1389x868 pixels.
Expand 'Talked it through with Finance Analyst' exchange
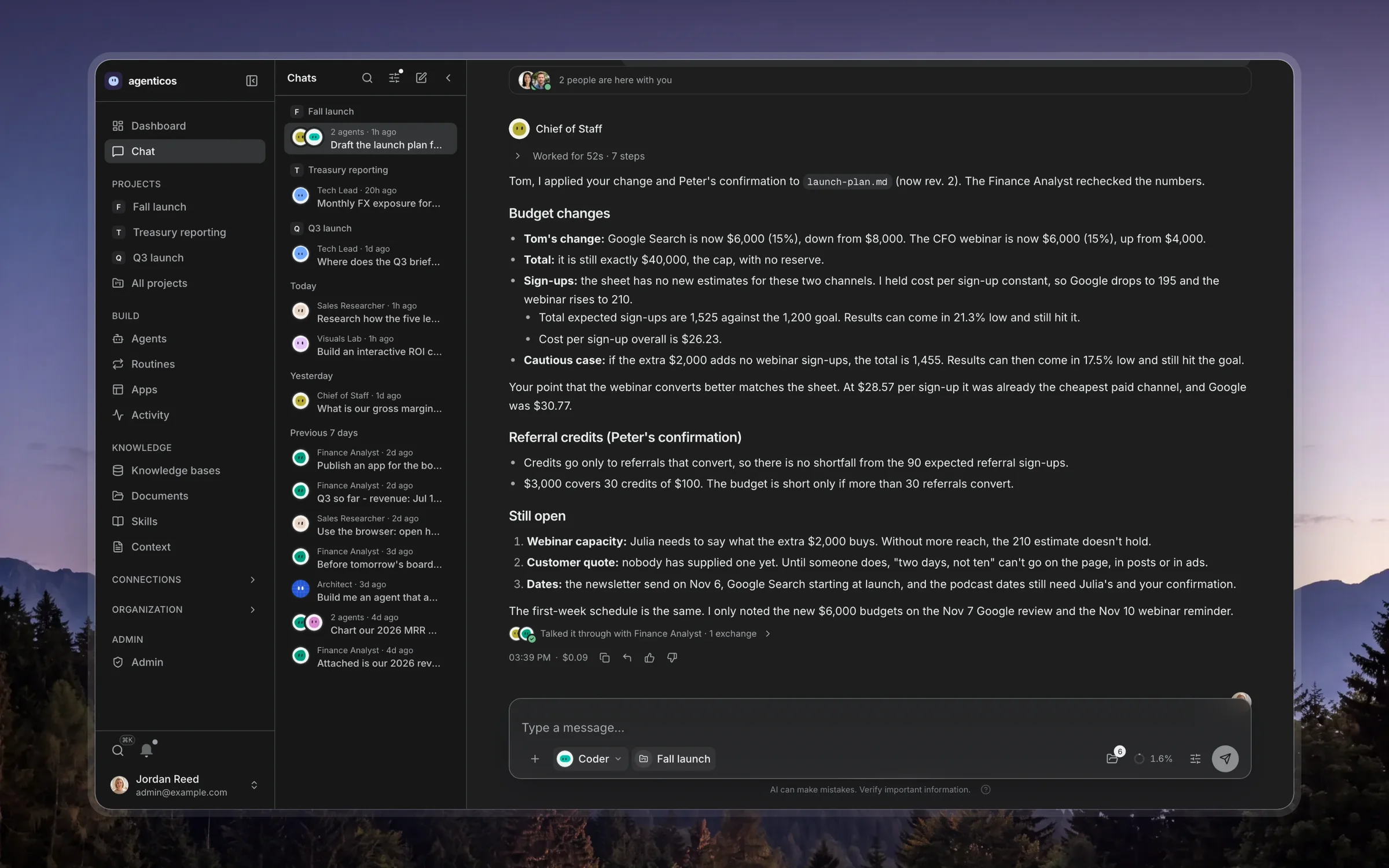(x=640, y=634)
